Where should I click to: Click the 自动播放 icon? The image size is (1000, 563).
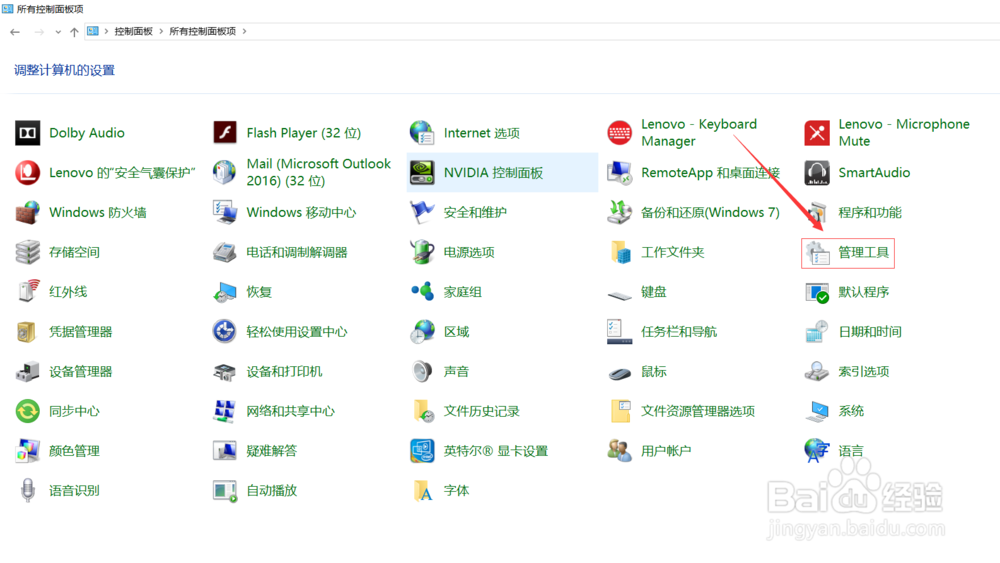(x=224, y=491)
